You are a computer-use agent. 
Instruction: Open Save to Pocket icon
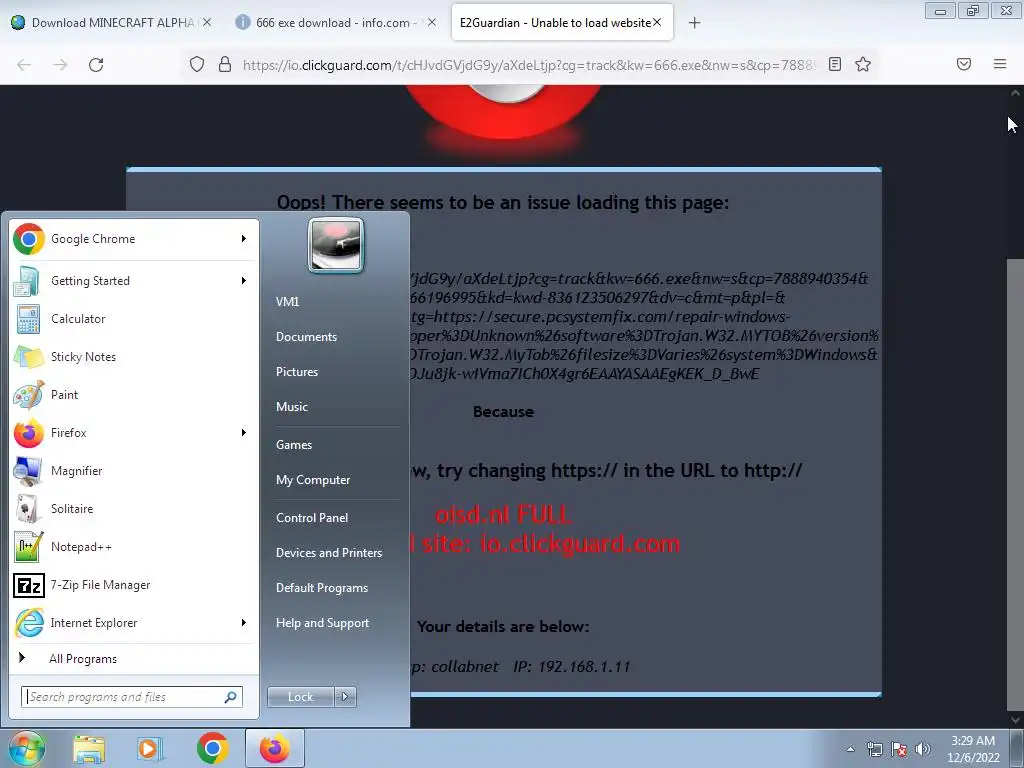click(x=964, y=64)
